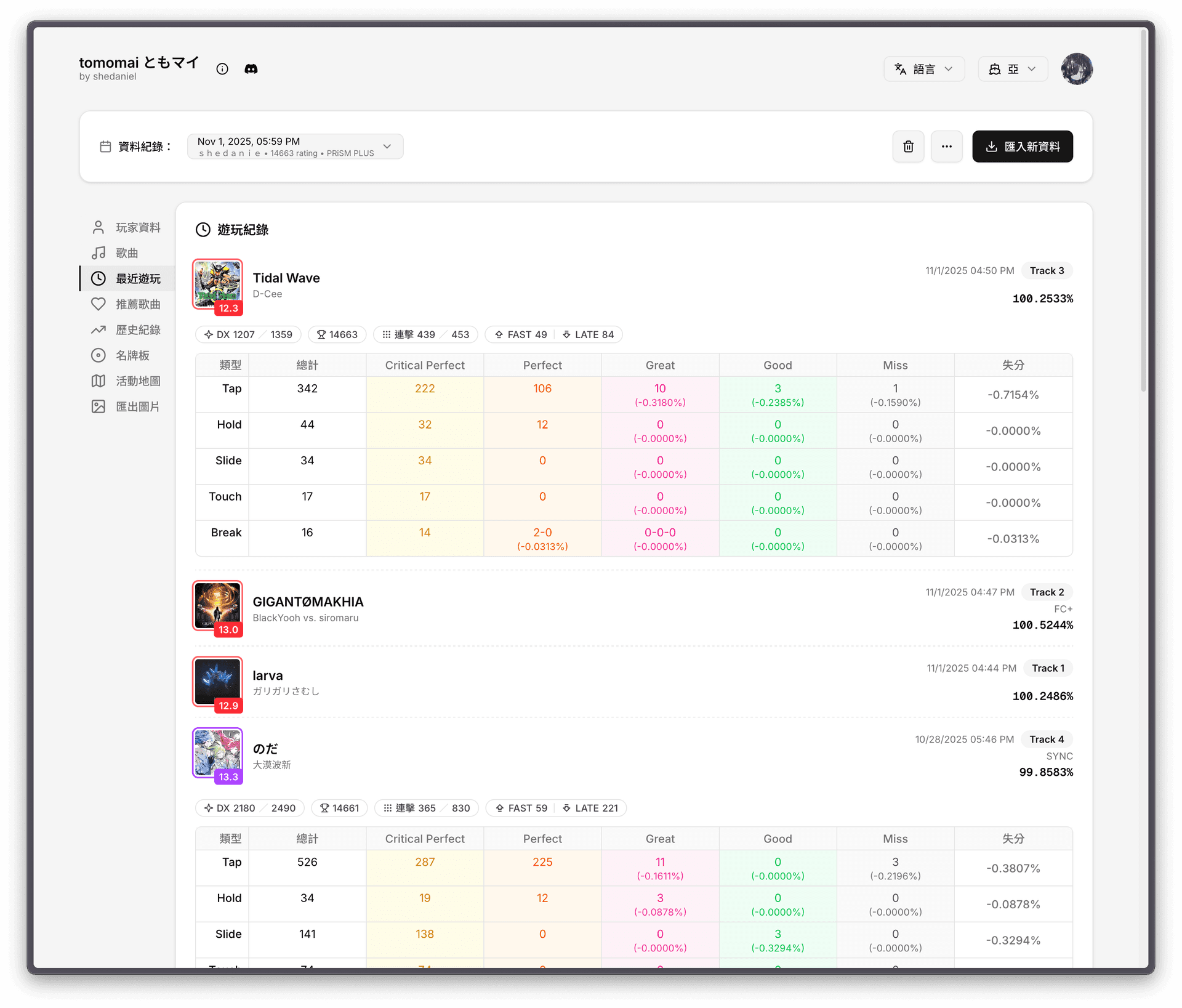Open the three-dots more options button

click(946, 147)
